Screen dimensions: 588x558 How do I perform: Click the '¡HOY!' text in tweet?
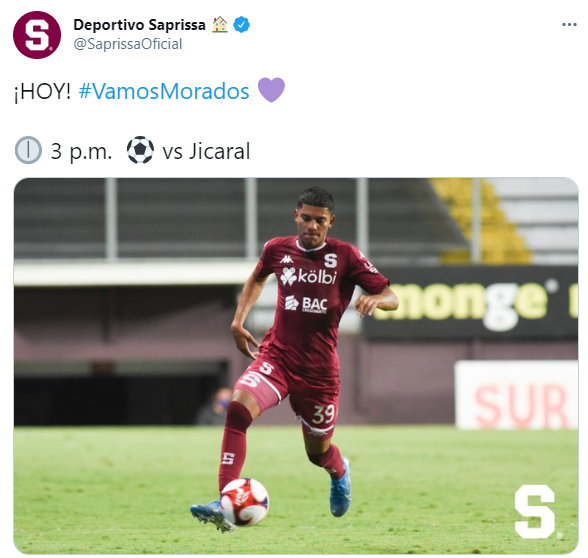[x=42, y=91]
